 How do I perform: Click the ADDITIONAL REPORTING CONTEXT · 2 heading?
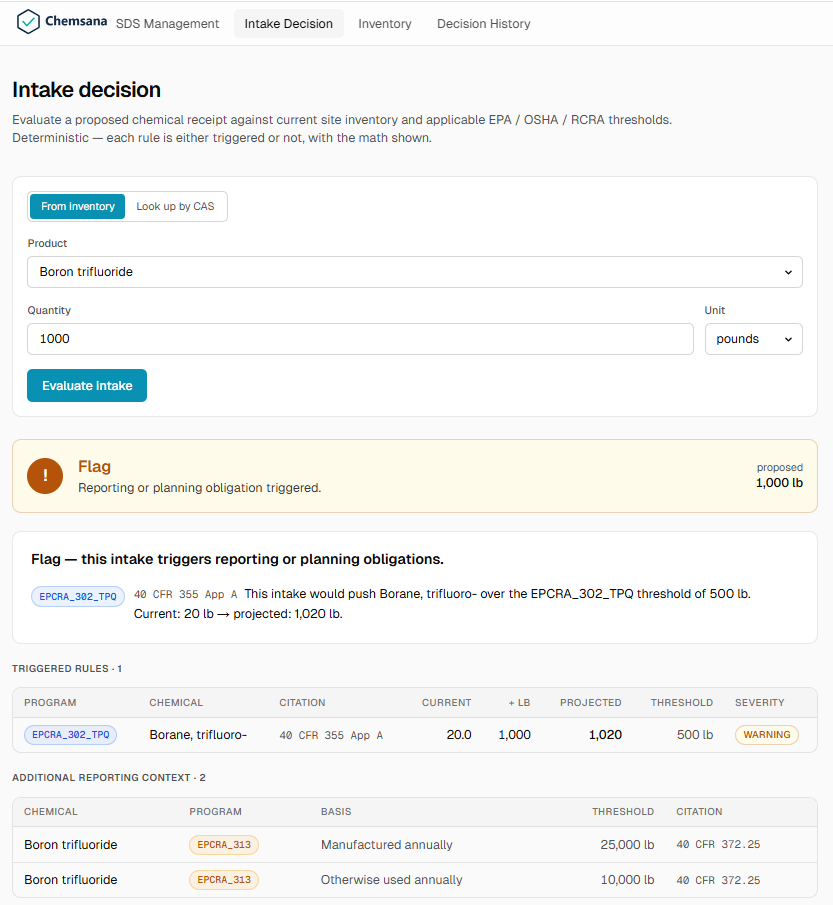click(109, 777)
